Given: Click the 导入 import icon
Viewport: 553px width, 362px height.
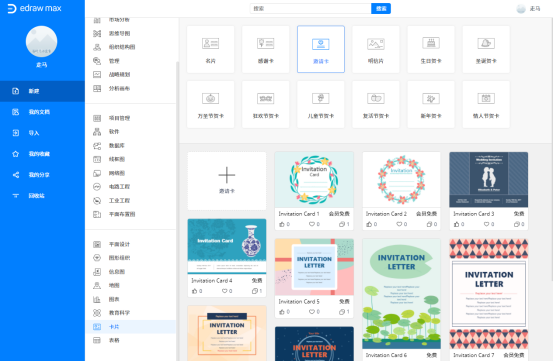Looking at the screenshot, I should coord(16,133).
